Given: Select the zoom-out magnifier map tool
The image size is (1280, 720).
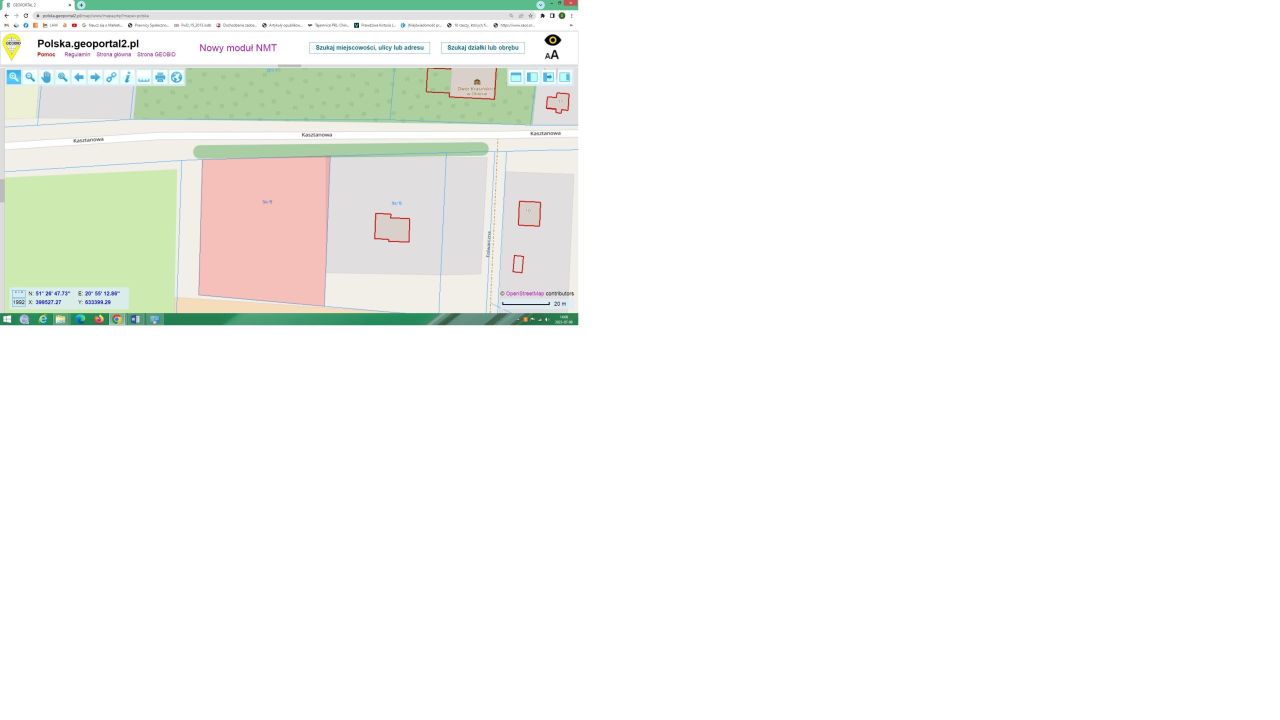Looking at the screenshot, I should pos(30,77).
